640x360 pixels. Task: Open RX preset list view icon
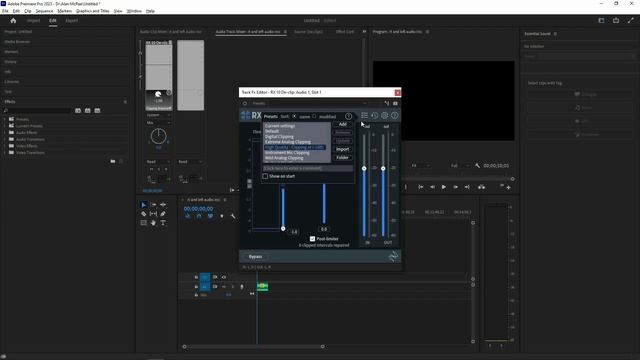click(x=364, y=116)
